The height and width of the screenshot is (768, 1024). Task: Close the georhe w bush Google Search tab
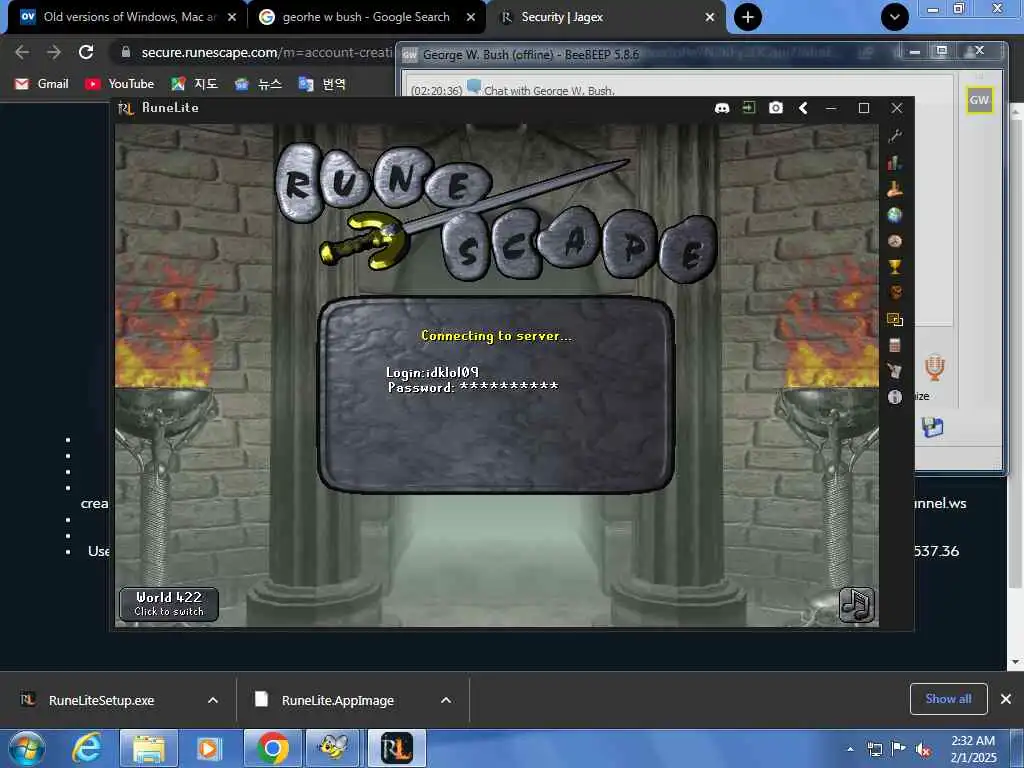click(471, 17)
